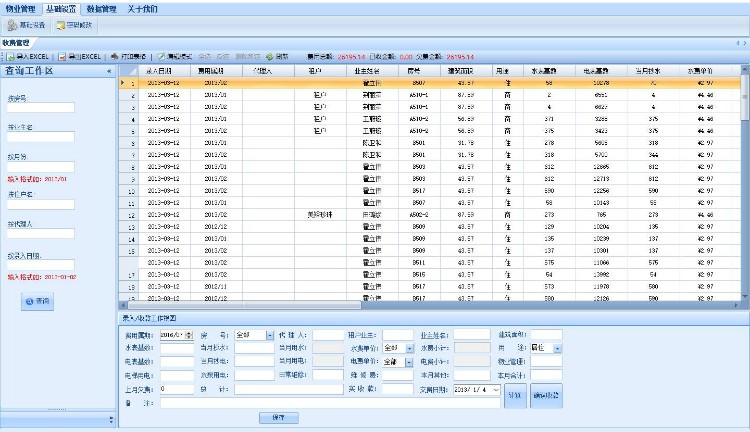Click the edit mode pencil icon
This screenshot has width=750, height=432.
coord(161,56)
